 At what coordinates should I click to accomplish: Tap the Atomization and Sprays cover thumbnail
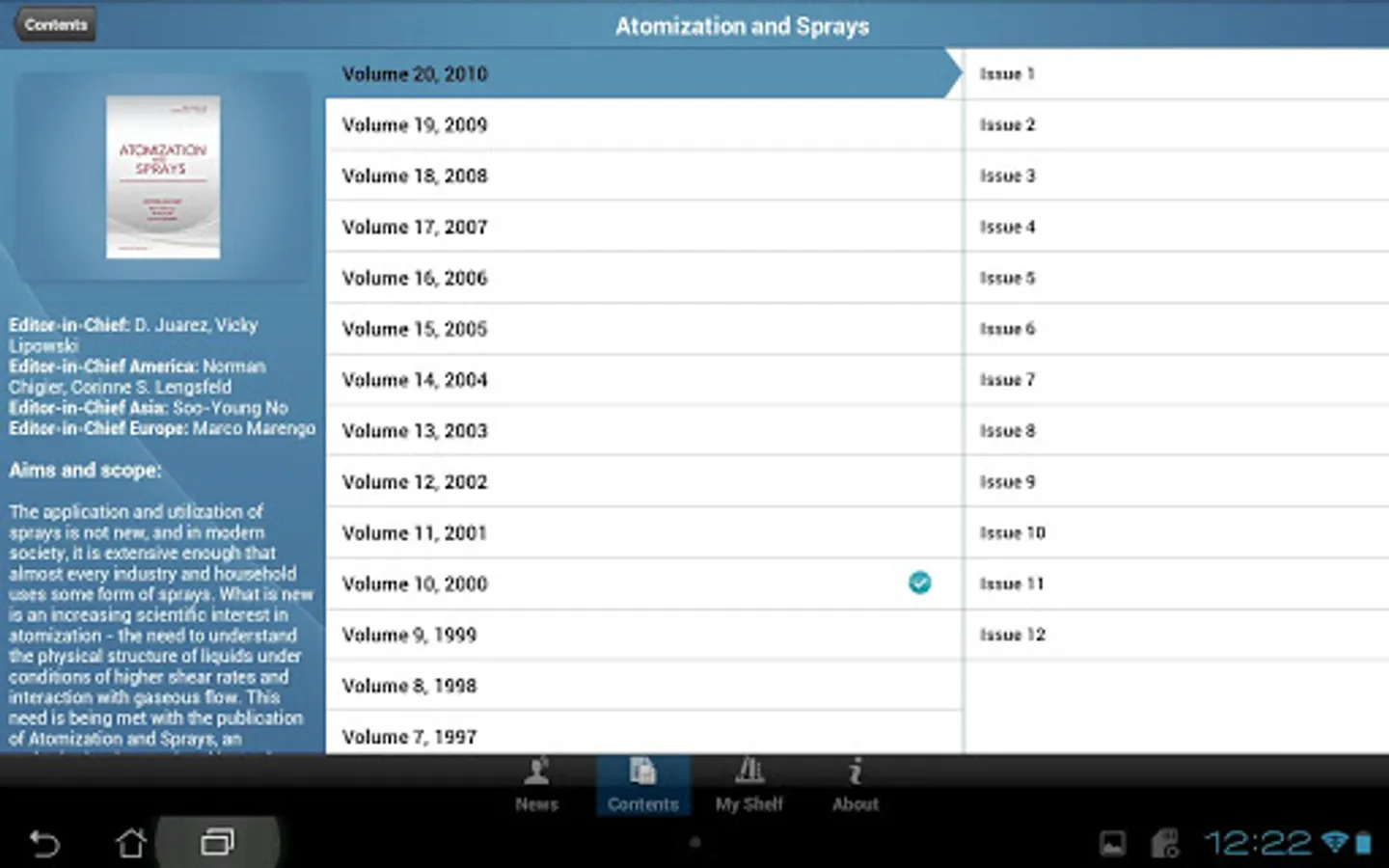[x=163, y=176]
